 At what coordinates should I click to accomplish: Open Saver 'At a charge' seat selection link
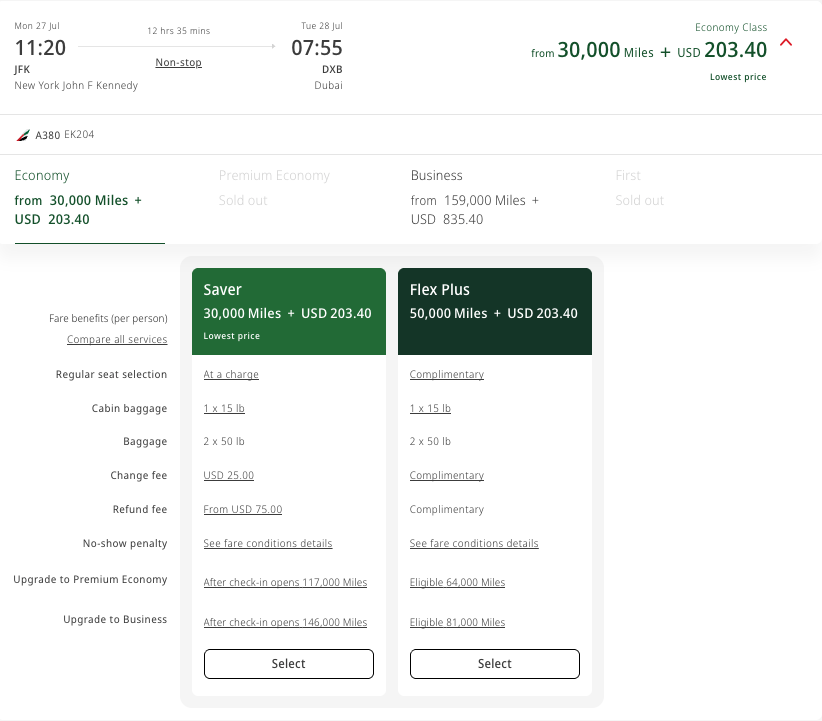(231, 374)
